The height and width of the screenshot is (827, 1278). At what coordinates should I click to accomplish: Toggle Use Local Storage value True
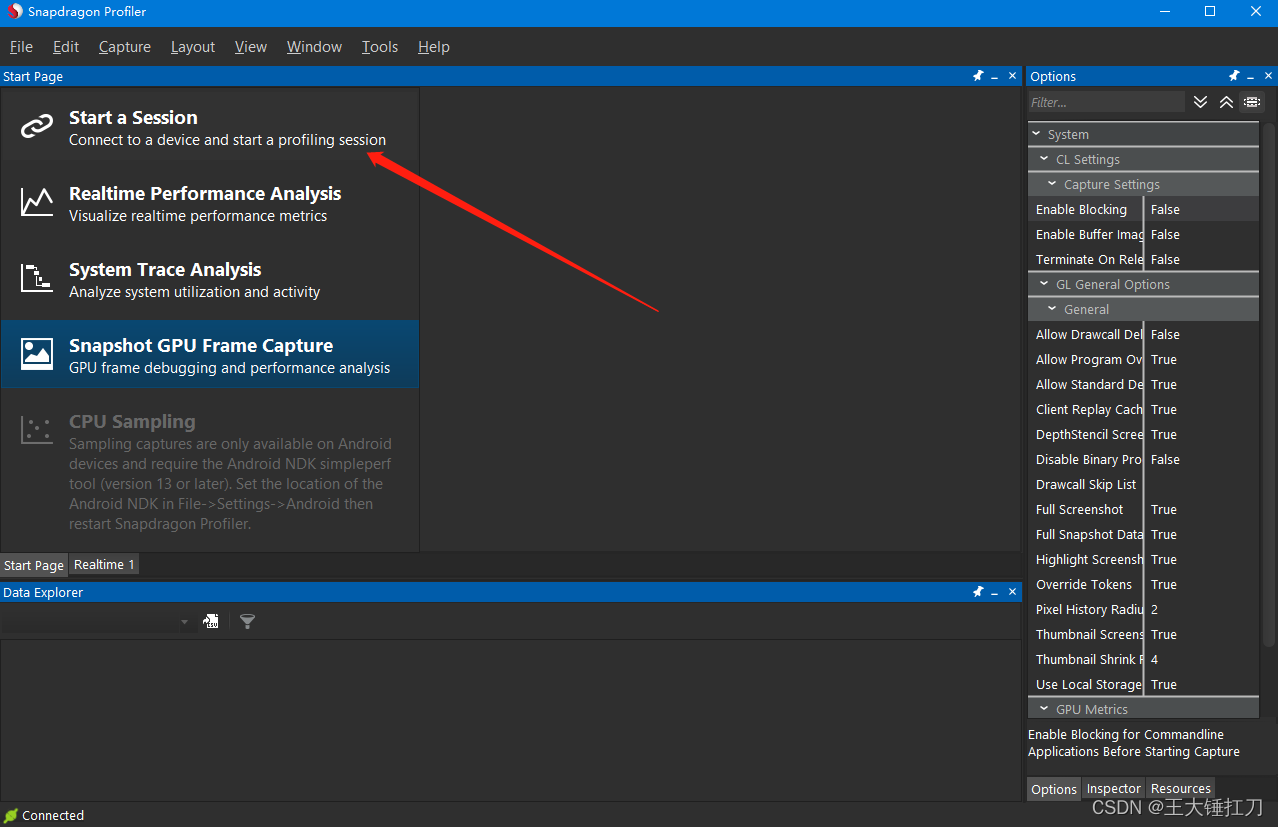click(x=1202, y=684)
